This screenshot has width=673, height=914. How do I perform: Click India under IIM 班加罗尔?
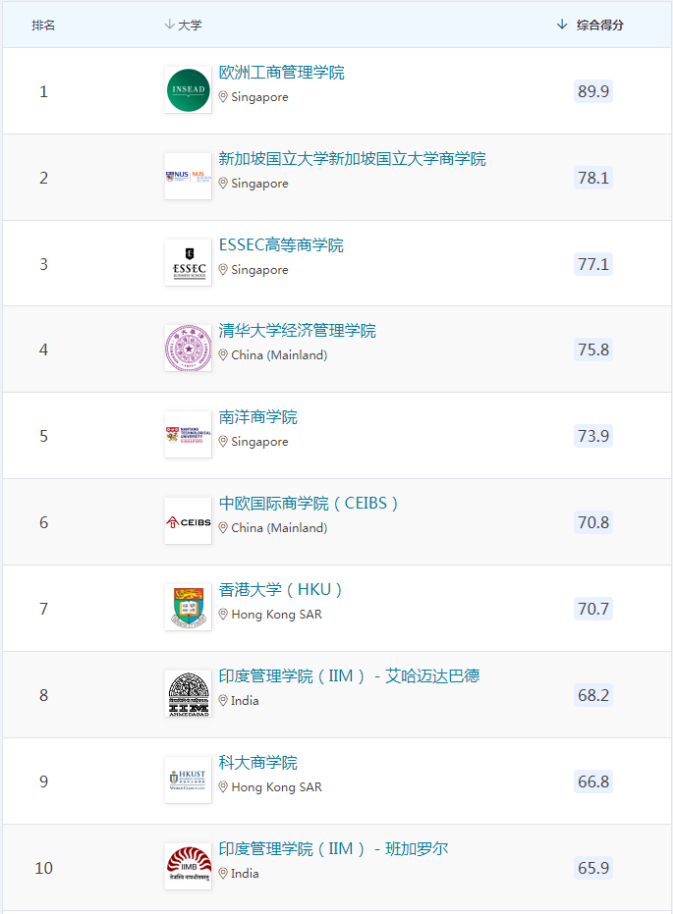pos(245,873)
